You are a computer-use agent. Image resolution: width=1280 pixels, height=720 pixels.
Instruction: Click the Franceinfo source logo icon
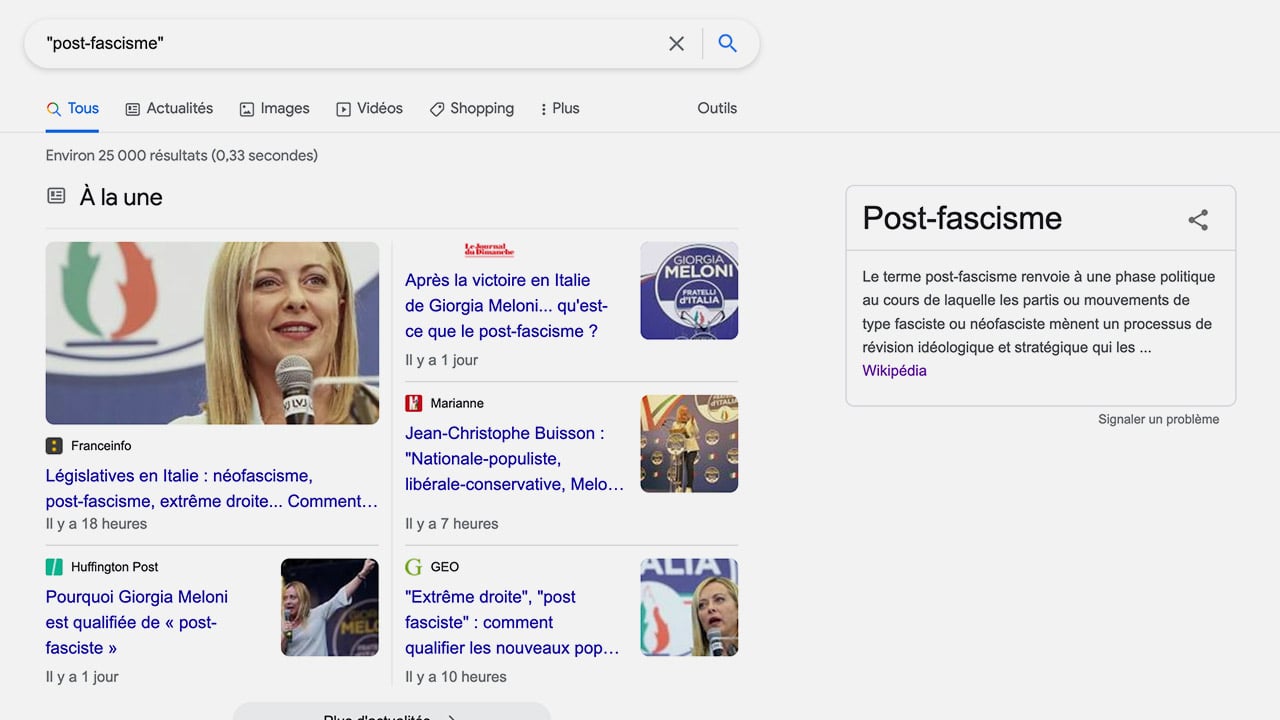pos(54,446)
